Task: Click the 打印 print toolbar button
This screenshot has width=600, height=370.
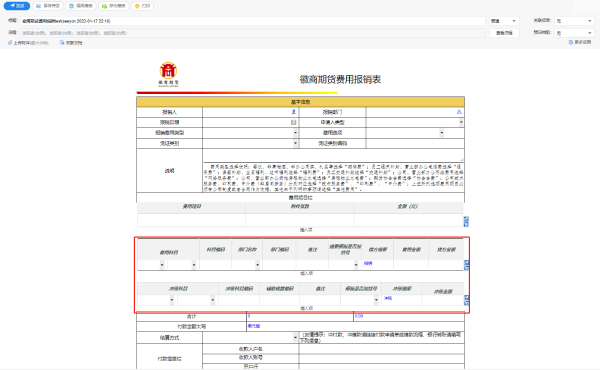Action: pyautogui.click(x=142, y=6)
